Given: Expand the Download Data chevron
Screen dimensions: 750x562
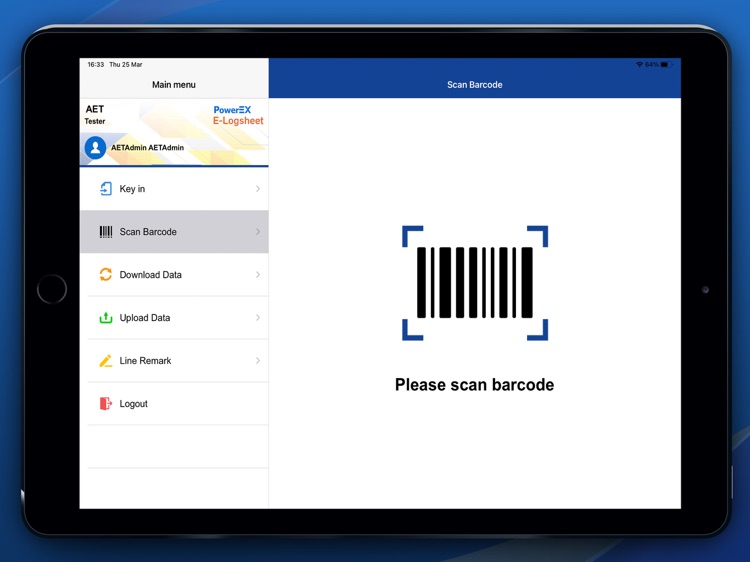Looking at the screenshot, I should click(x=258, y=275).
